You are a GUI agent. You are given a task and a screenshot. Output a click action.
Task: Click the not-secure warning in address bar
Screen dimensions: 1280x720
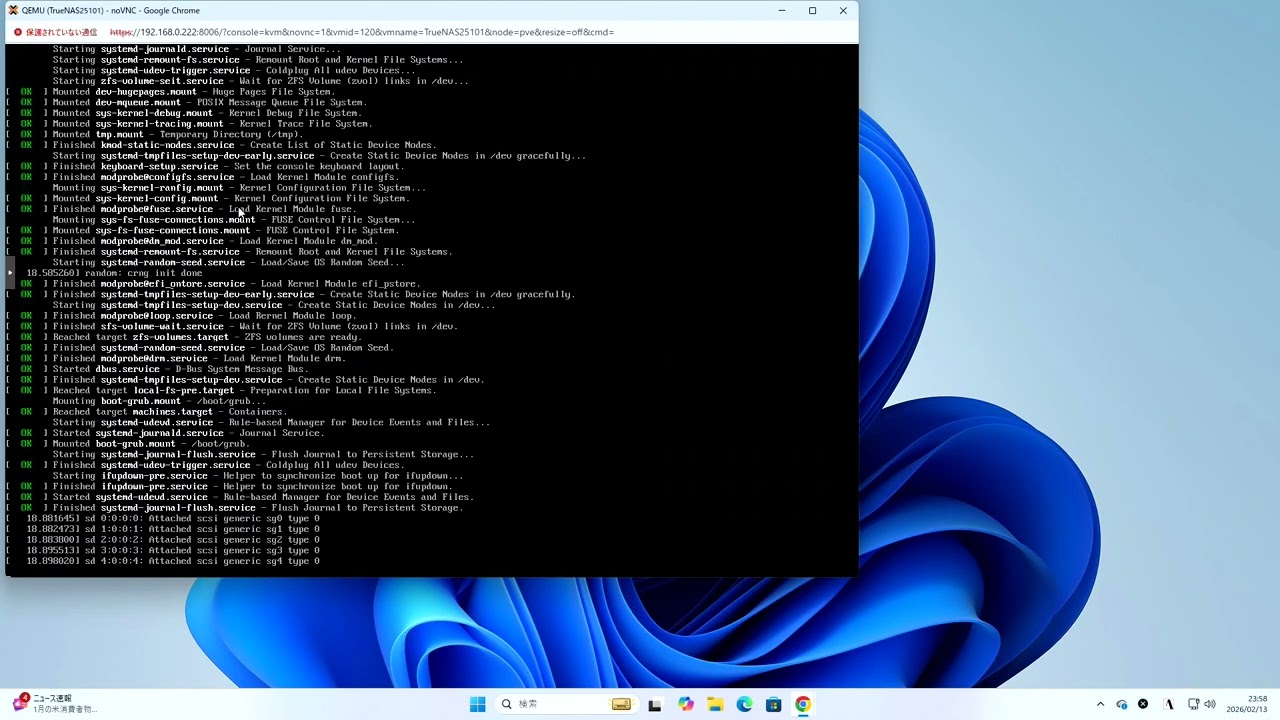pyautogui.click(x=56, y=32)
